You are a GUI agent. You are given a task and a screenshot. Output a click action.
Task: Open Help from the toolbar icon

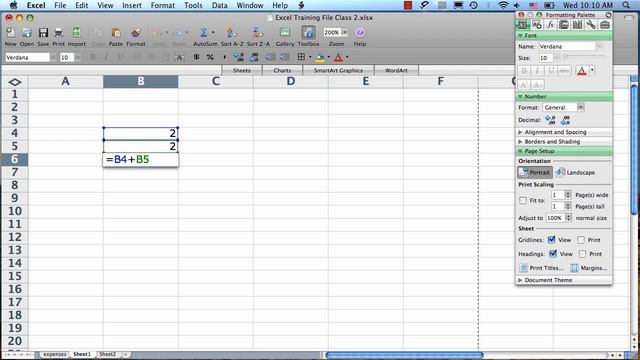click(360, 33)
